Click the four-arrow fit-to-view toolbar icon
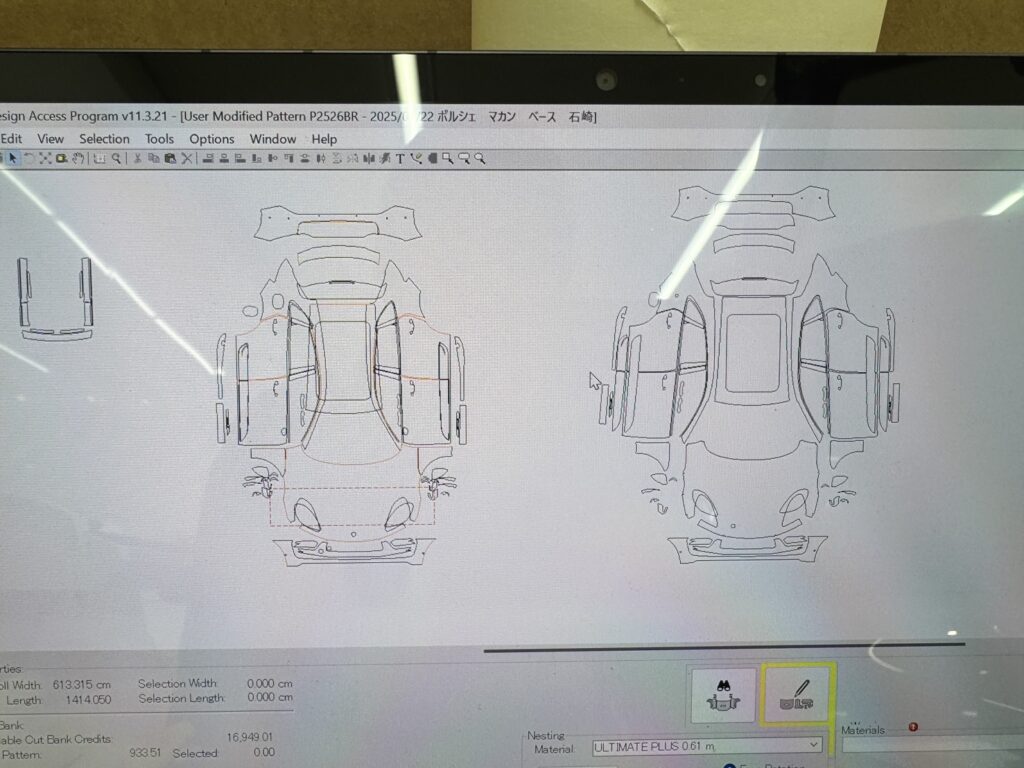 pyautogui.click(x=45, y=158)
